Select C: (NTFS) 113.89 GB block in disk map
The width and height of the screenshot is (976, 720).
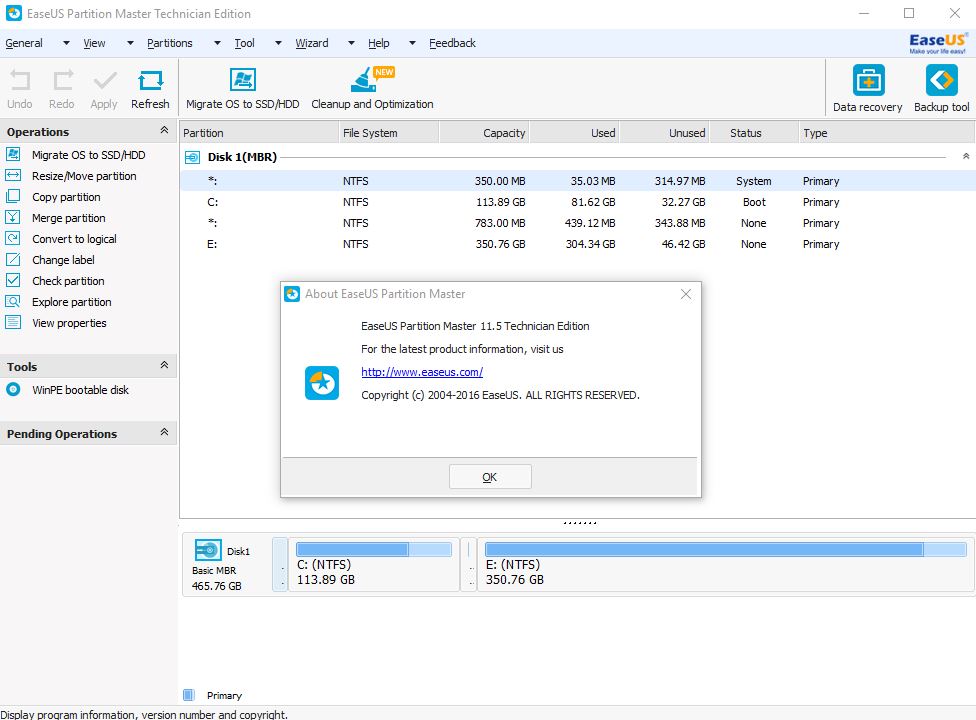(x=374, y=564)
